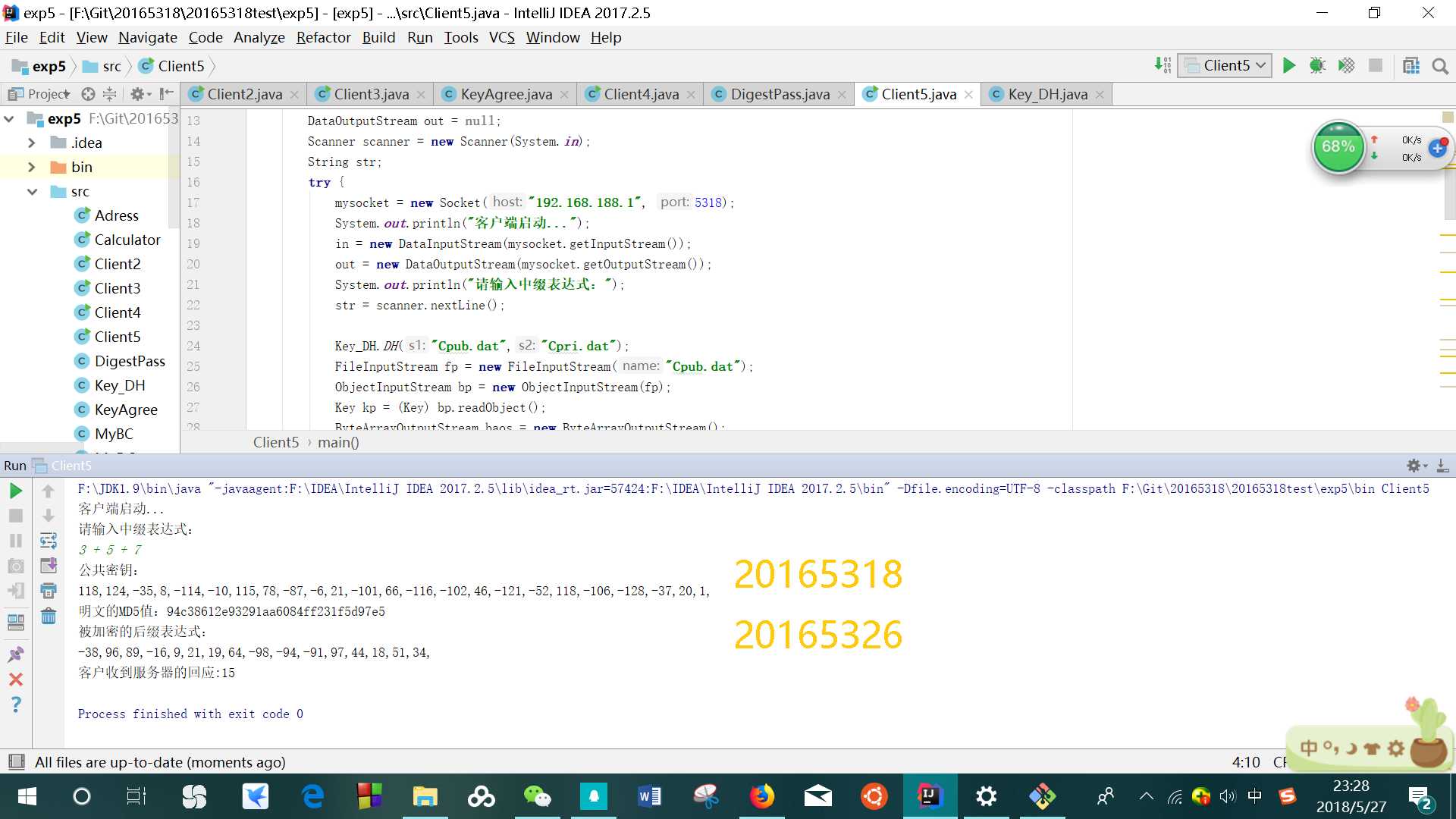Screen dimensions: 1456x819
Task: Open the Windows Start menu
Action: coord(27,796)
